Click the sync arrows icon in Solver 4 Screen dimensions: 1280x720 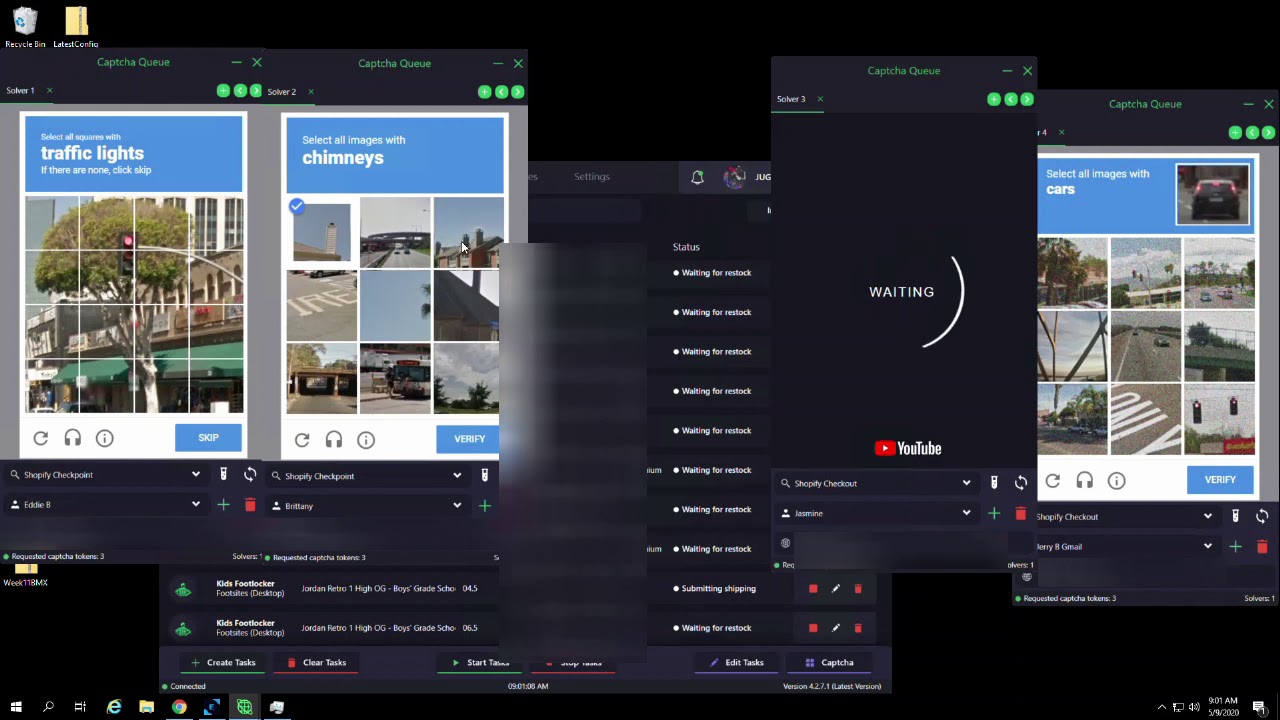click(1262, 516)
